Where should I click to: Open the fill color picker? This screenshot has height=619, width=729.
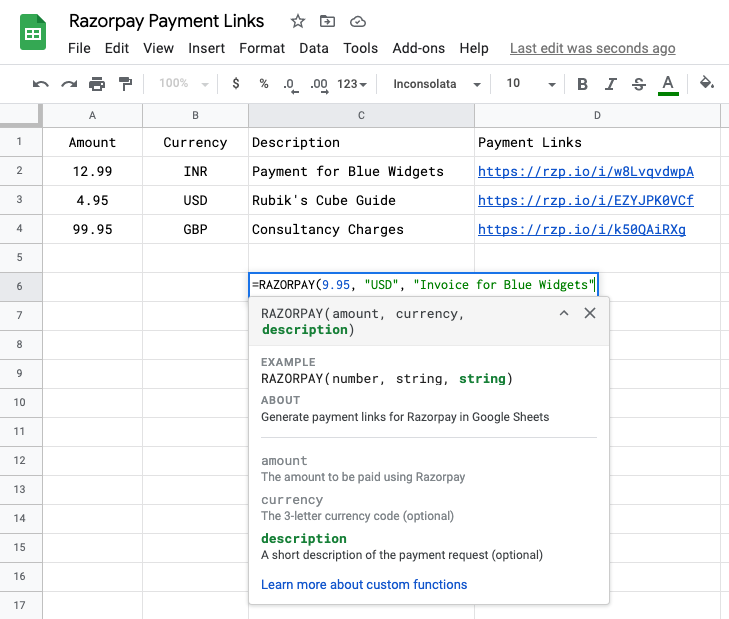pyautogui.click(x=707, y=83)
